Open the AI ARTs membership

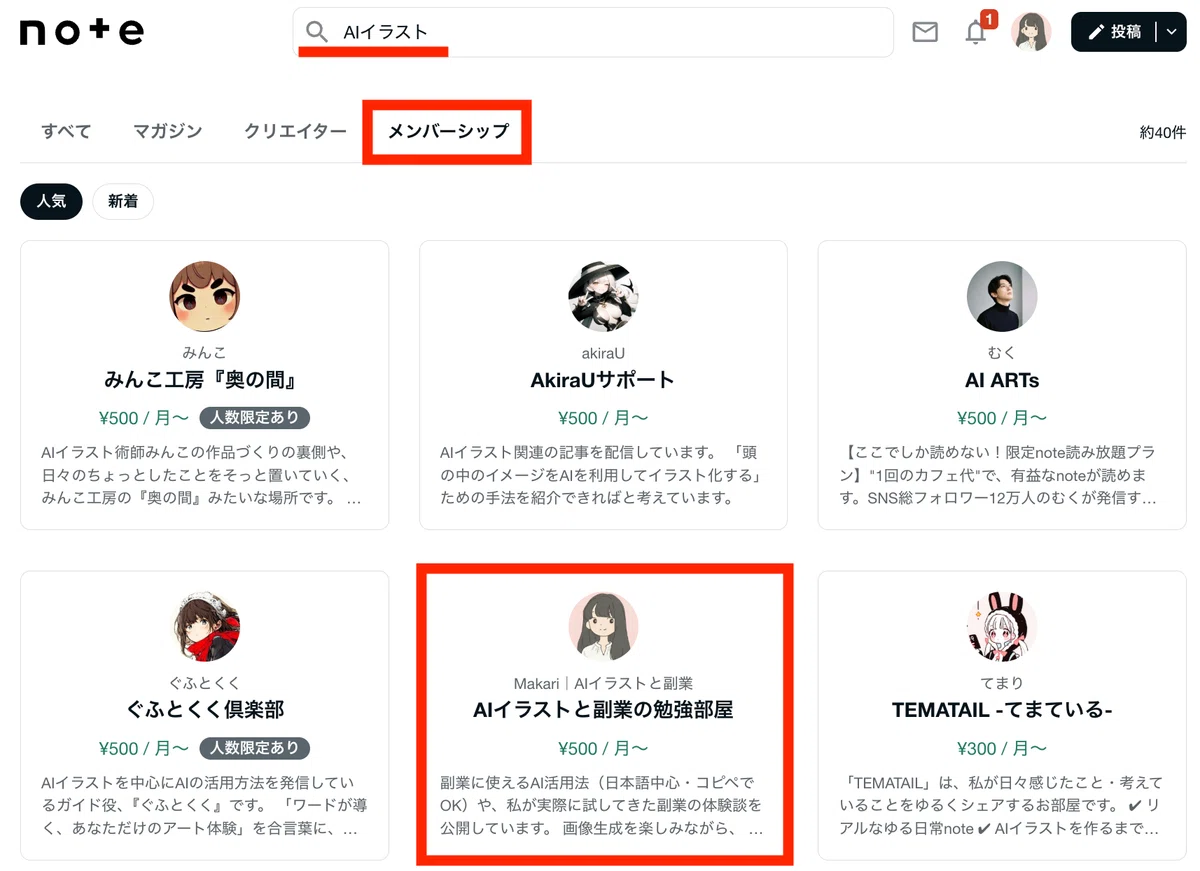1002,380
